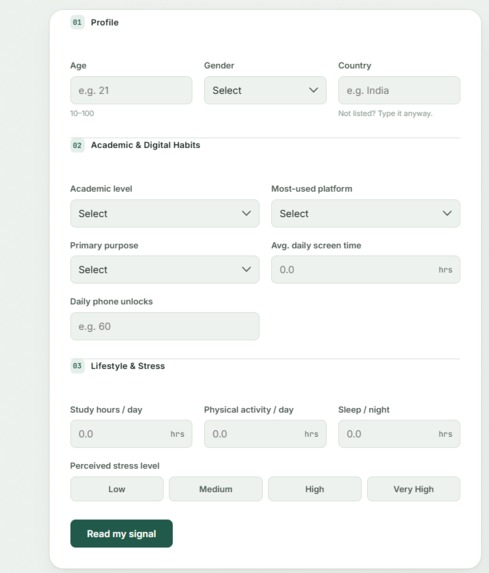Click the 02 badge next to Academic & Digital Habits

point(77,145)
